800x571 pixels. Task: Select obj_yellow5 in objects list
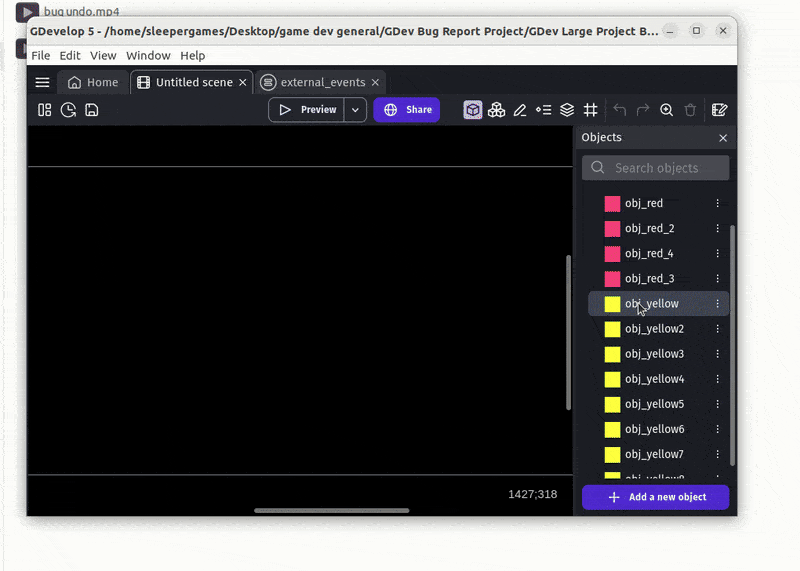[x=659, y=404]
